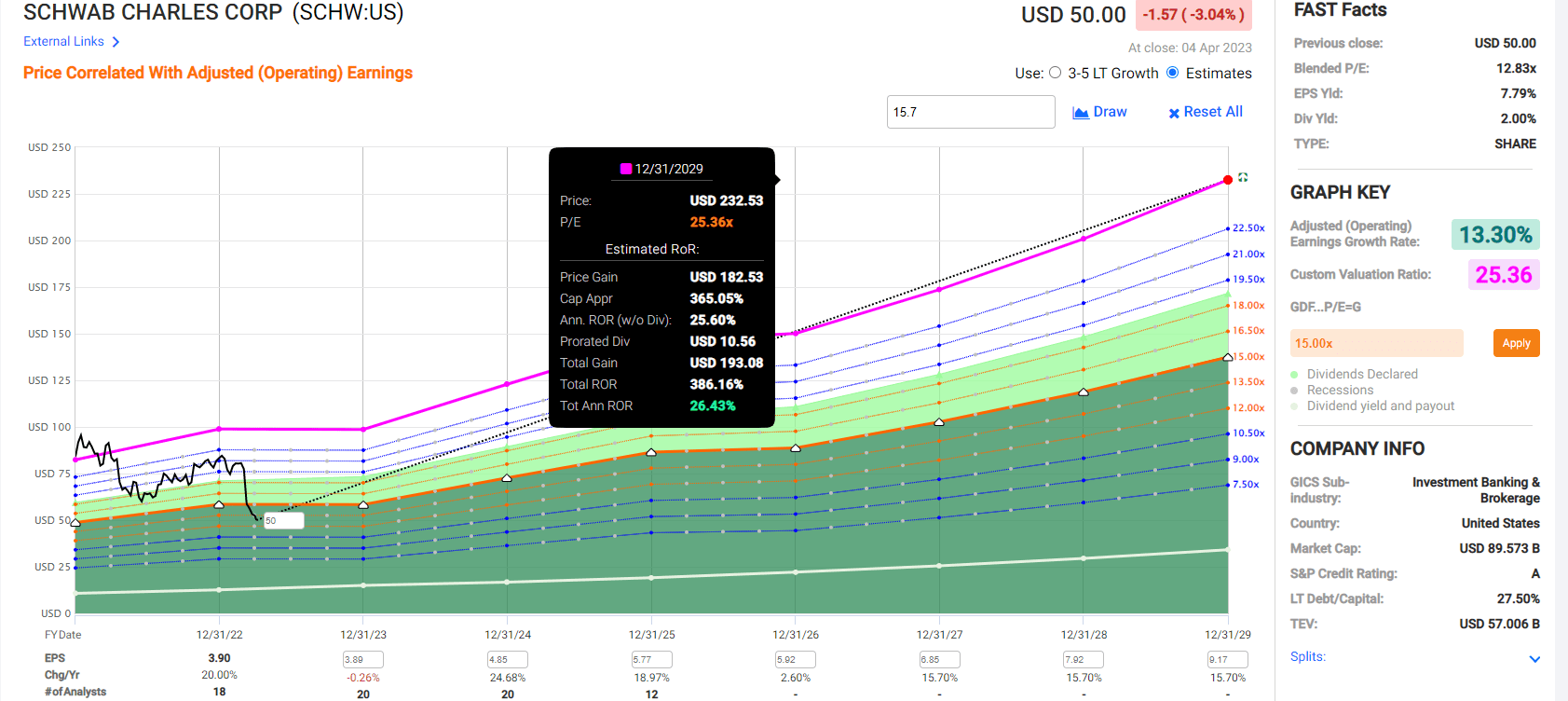1568x701 pixels.
Task: Click the 4.85 EPS input for 12/31/24
Action: pos(508,659)
